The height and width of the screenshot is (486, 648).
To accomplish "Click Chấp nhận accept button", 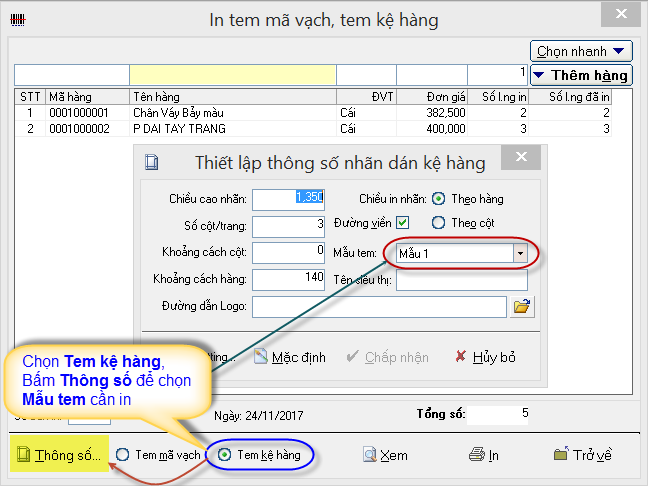I will 386,357.
